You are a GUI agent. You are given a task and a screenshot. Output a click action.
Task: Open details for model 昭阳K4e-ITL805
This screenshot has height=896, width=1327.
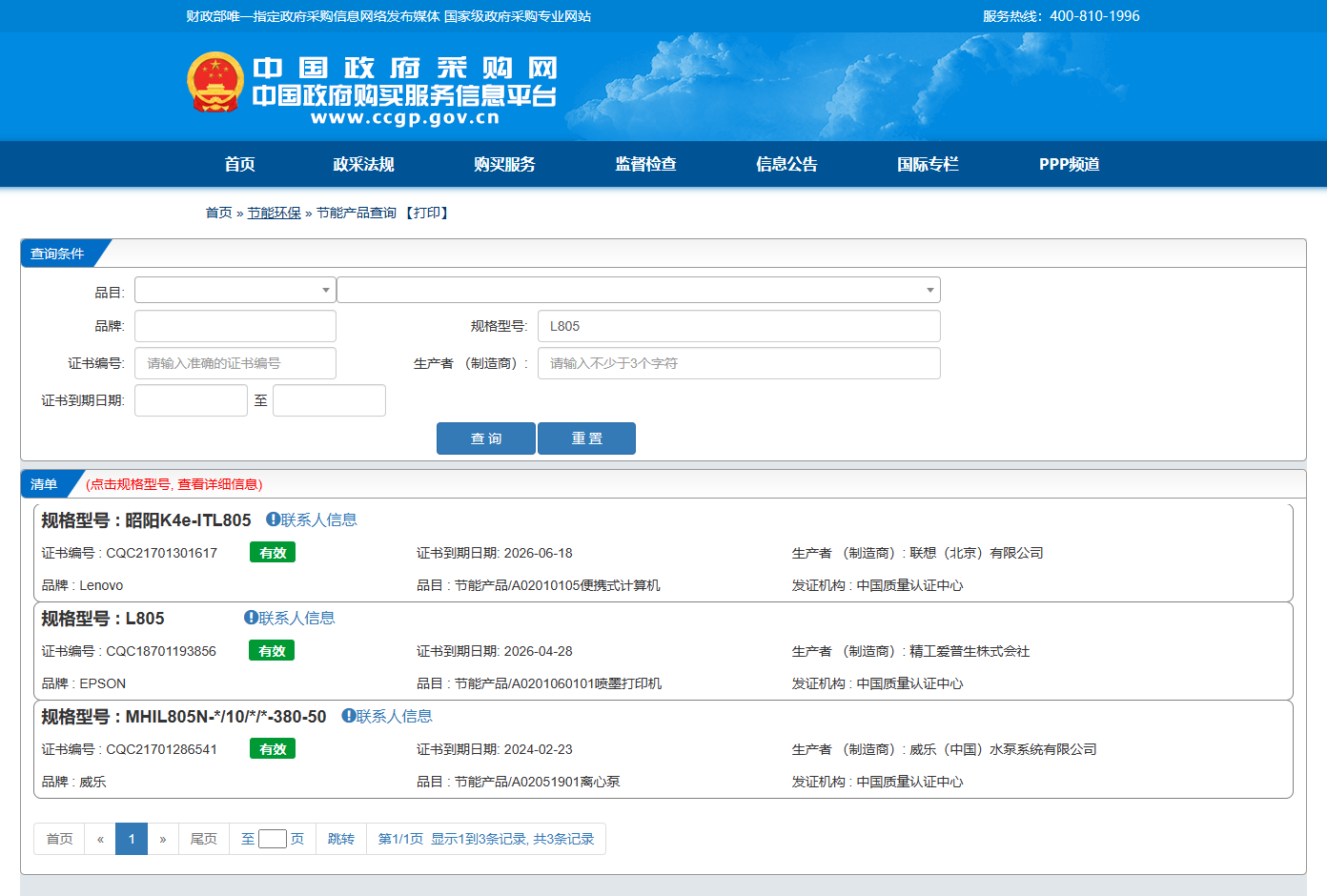[188, 520]
